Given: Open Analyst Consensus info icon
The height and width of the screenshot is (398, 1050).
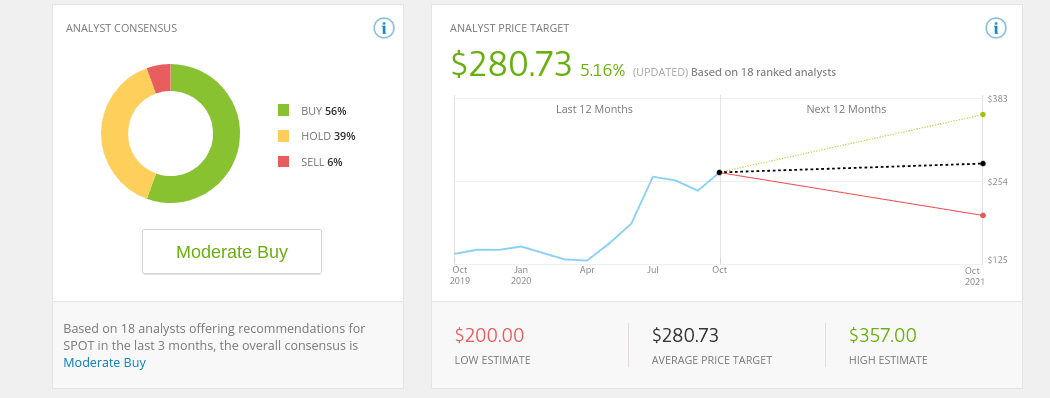Looking at the screenshot, I should pos(384,28).
